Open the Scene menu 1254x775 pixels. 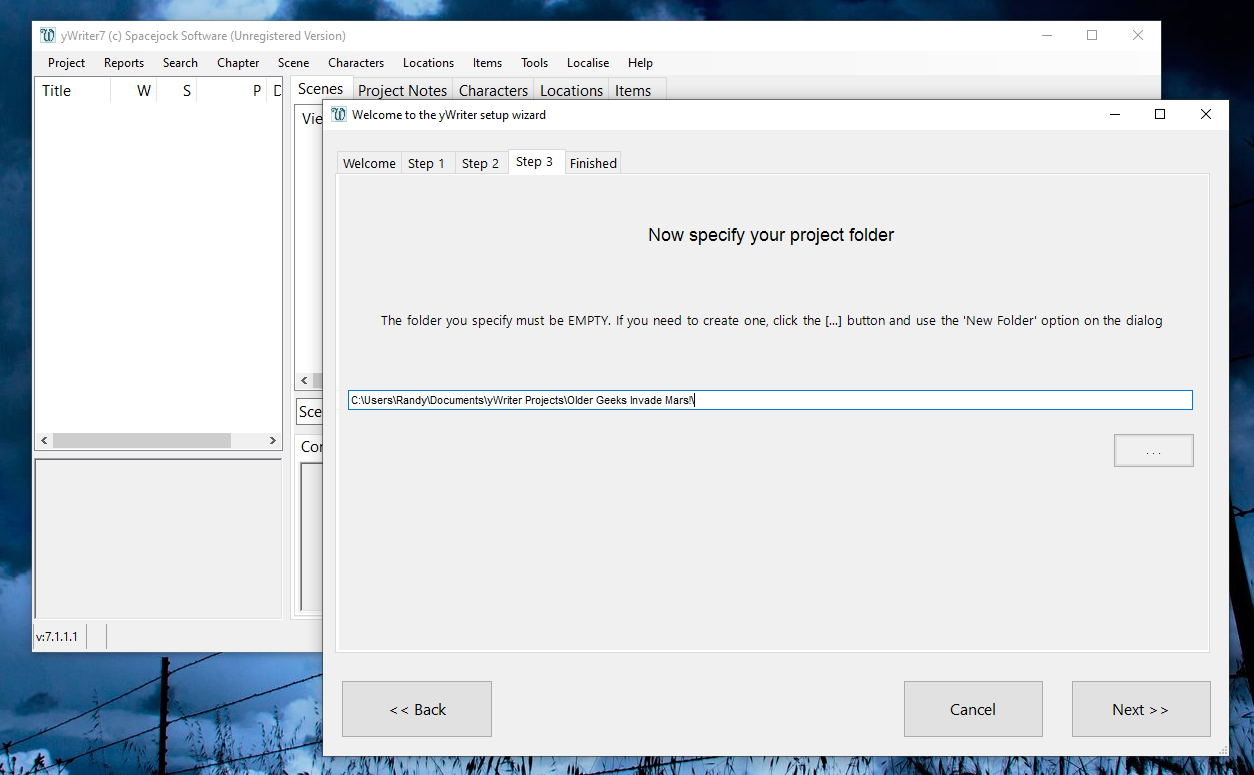click(293, 63)
